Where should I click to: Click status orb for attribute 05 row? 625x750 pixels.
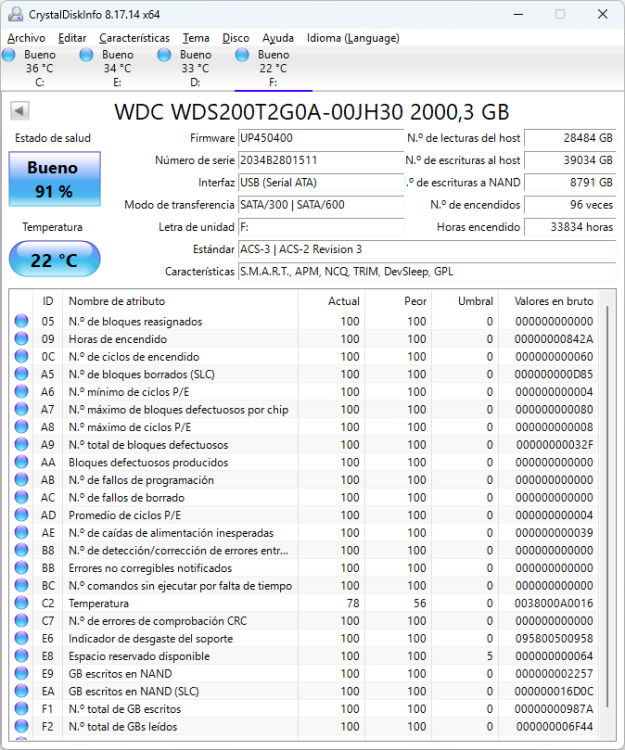pos(22,321)
